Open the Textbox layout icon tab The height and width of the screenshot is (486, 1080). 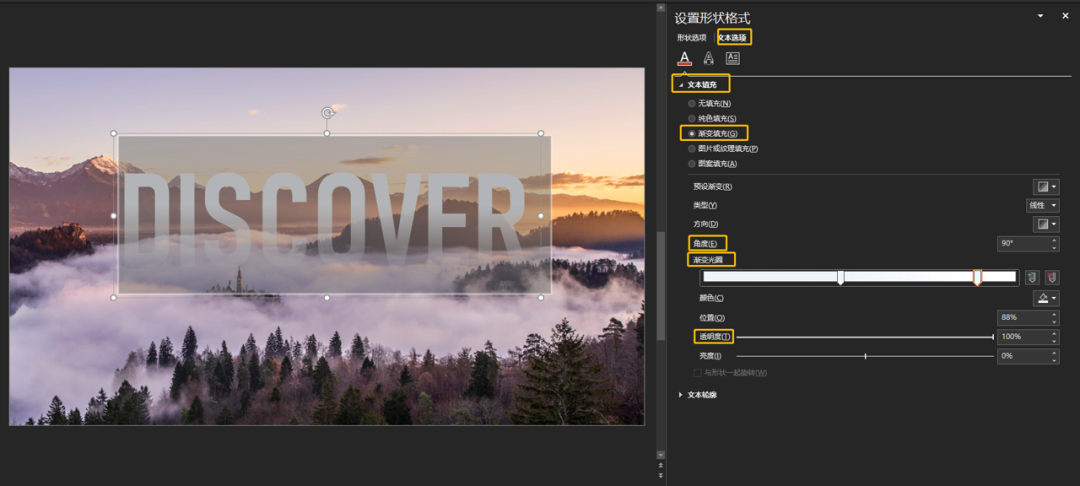[x=732, y=59]
